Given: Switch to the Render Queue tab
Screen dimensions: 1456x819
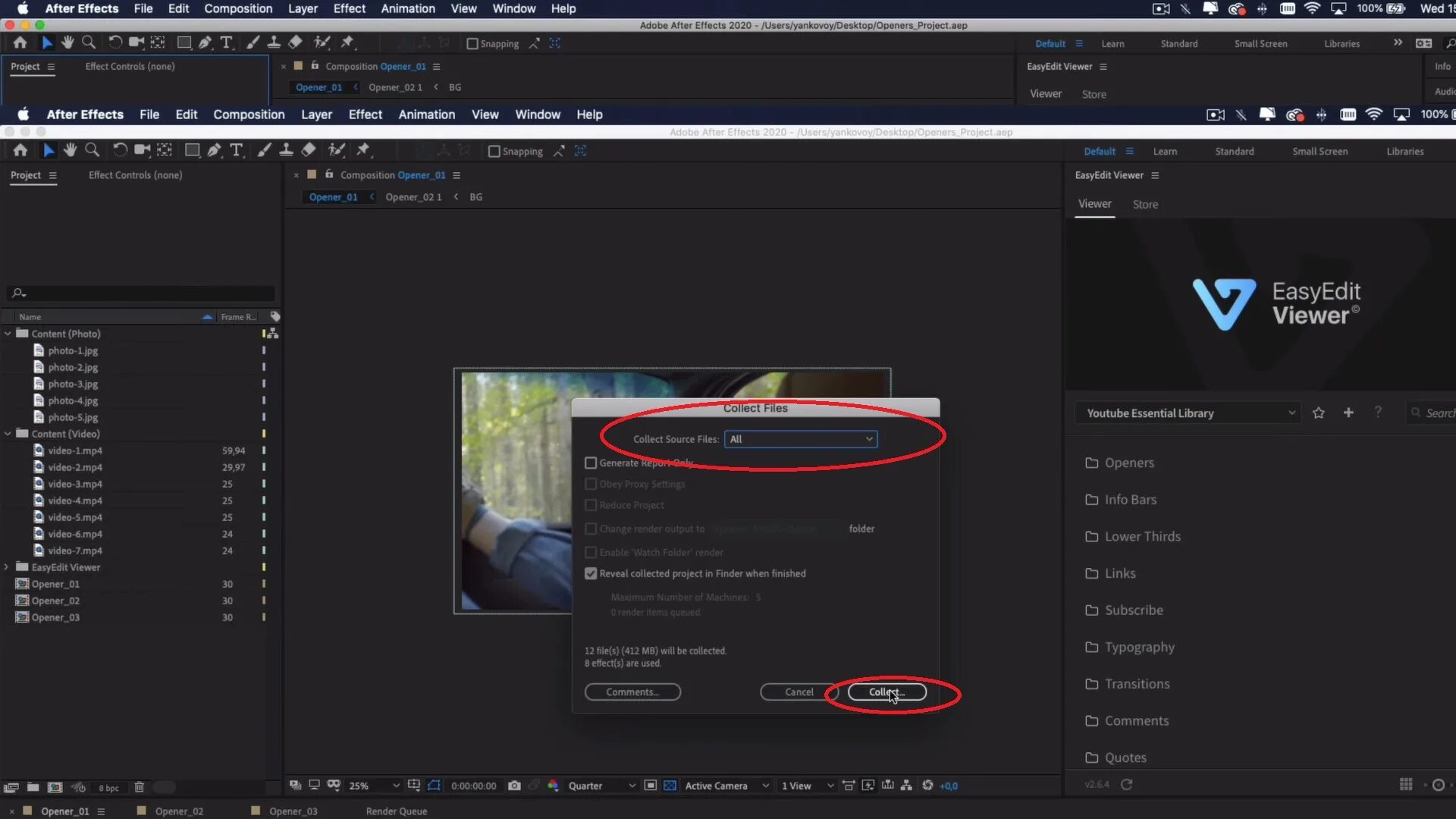Looking at the screenshot, I should (x=396, y=811).
